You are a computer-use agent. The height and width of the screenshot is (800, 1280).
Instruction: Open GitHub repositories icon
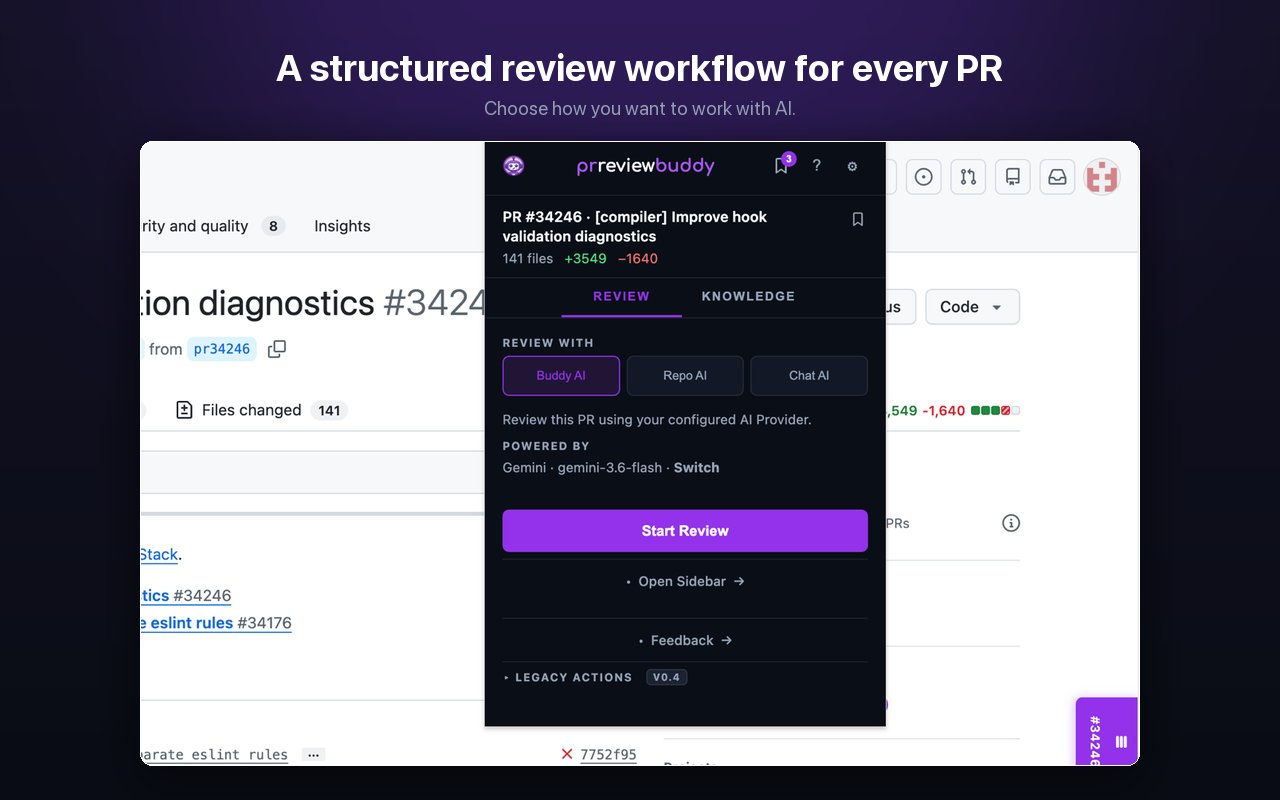click(x=1013, y=177)
